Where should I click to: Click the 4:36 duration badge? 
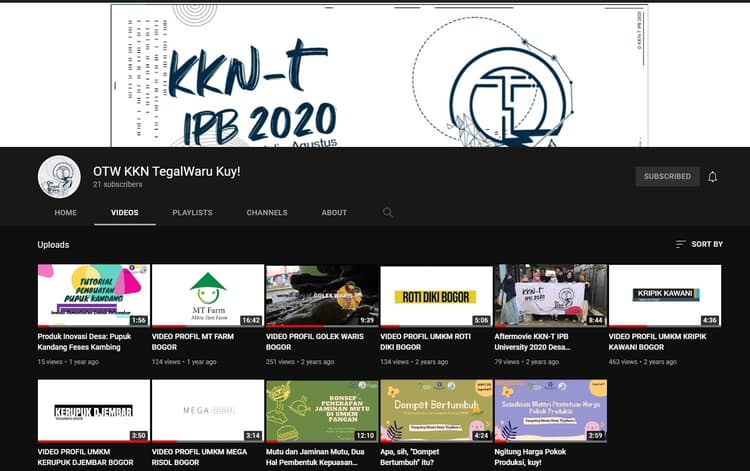(x=710, y=320)
